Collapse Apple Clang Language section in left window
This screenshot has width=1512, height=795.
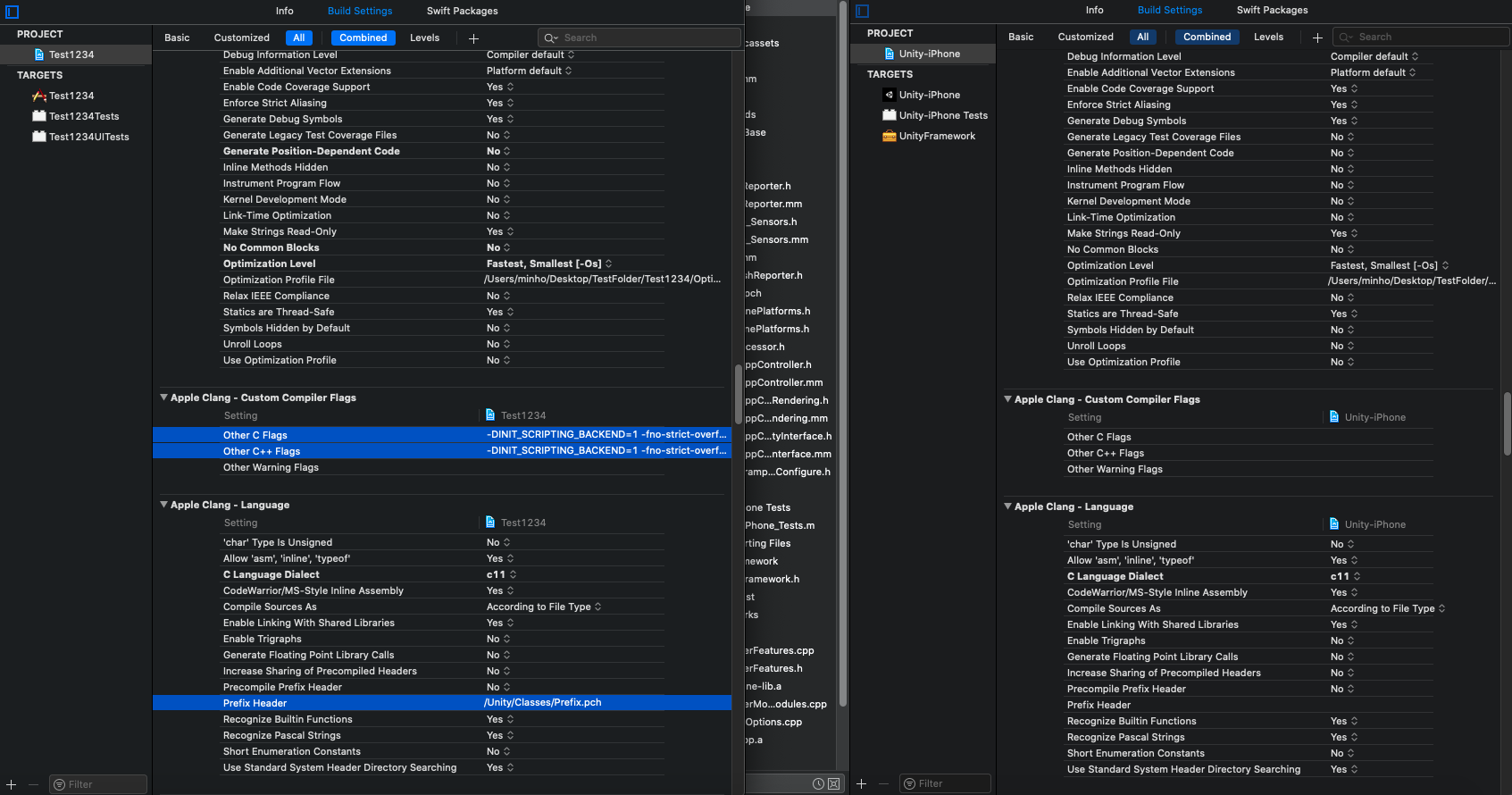click(163, 505)
